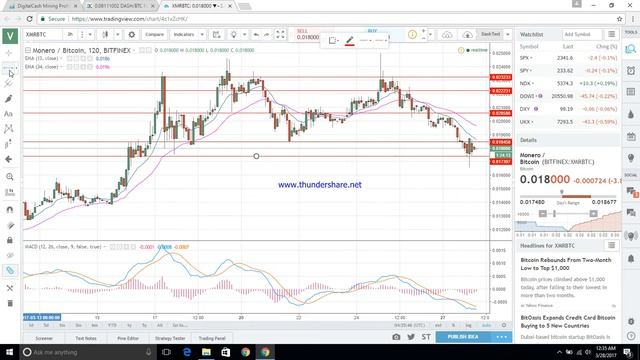Open the calendar panel in right sidebar
Viewport: 640px width, 360px height.
coord(631,136)
